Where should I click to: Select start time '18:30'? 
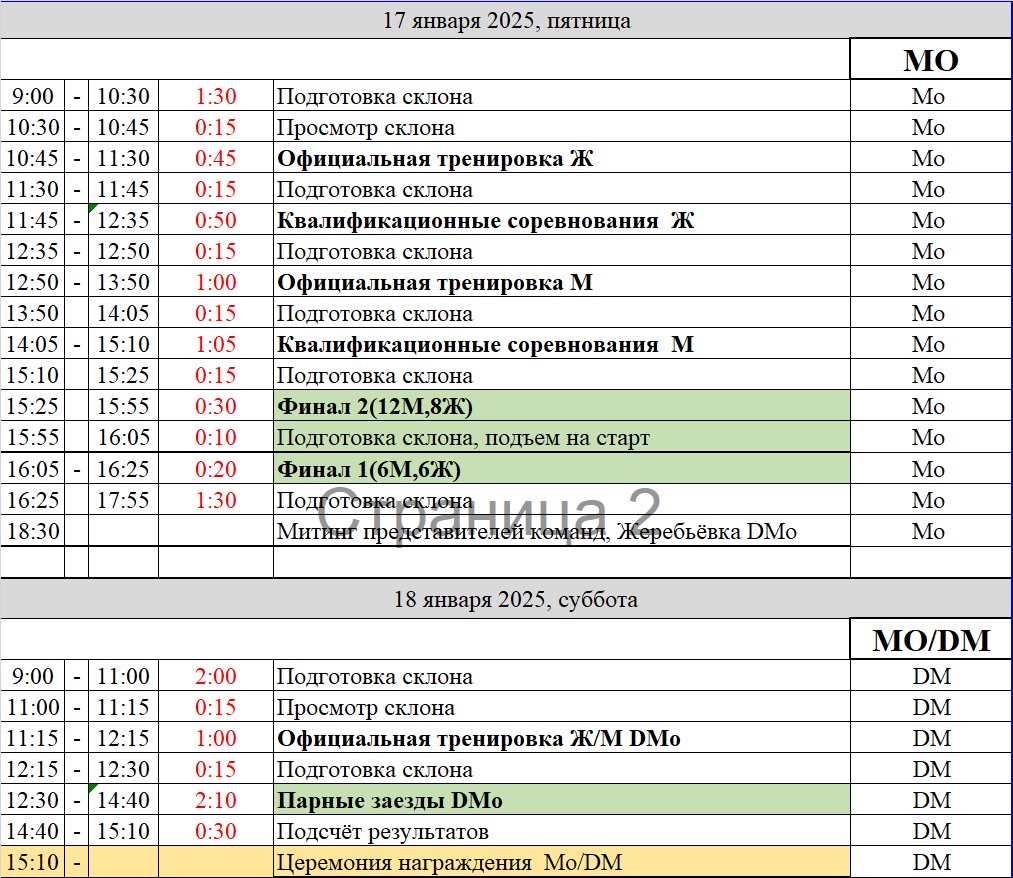(x=33, y=531)
